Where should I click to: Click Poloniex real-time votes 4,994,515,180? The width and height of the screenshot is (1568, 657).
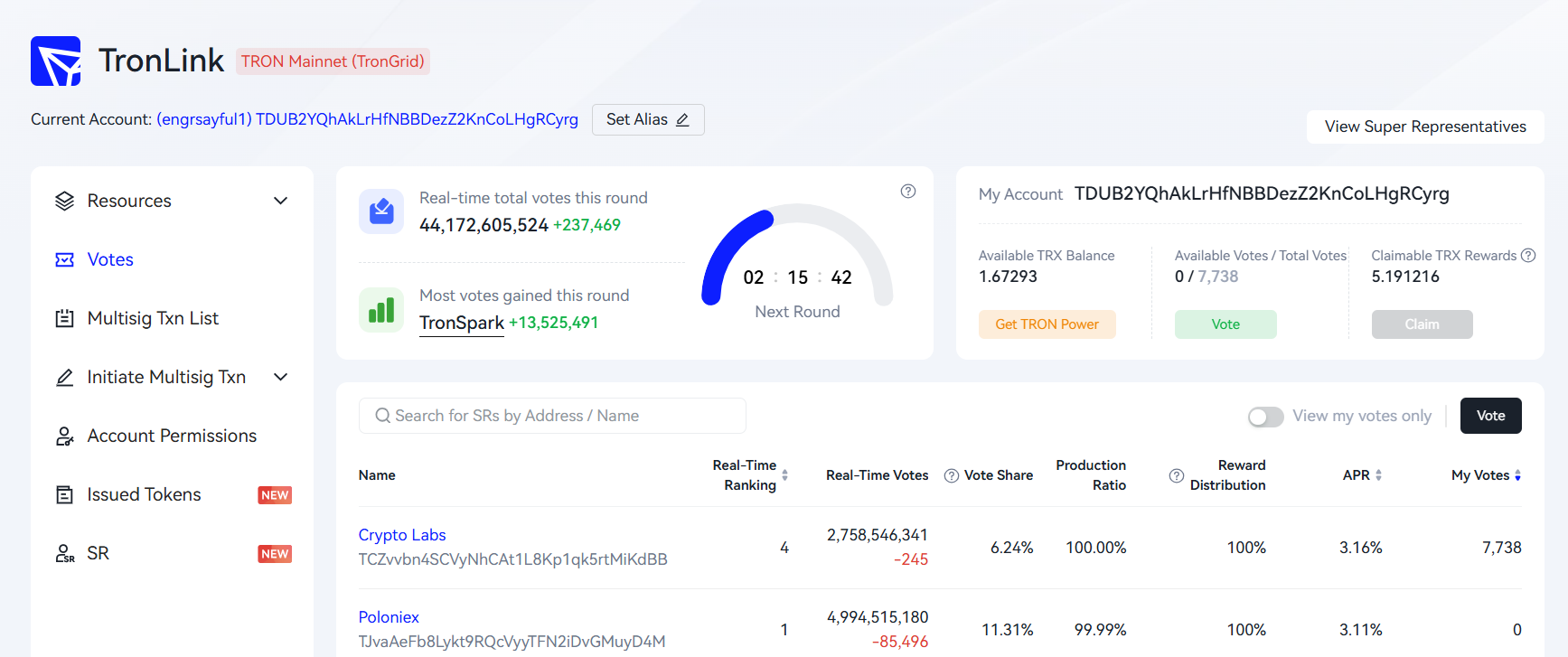click(878, 617)
